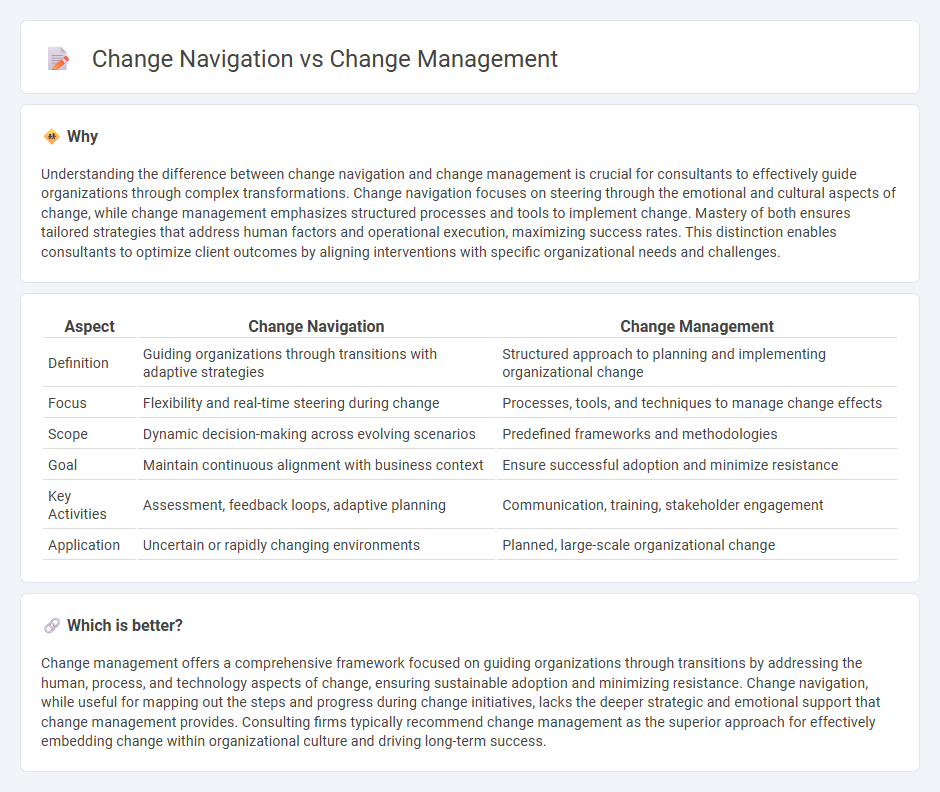Viewport: 940px width, 792px height.
Task: Click 'Communication, training, stakeholder engagement' cell
Action: tap(697, 505)
